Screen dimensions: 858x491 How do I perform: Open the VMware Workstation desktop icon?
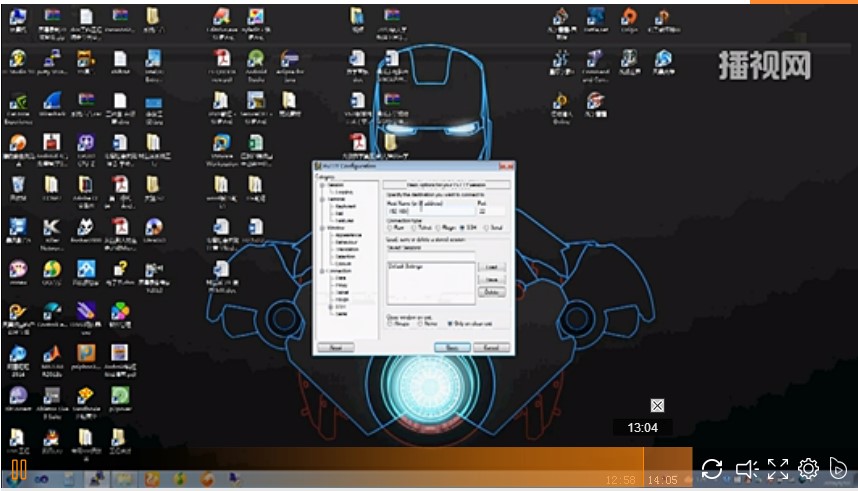click(x=222, y=149)
